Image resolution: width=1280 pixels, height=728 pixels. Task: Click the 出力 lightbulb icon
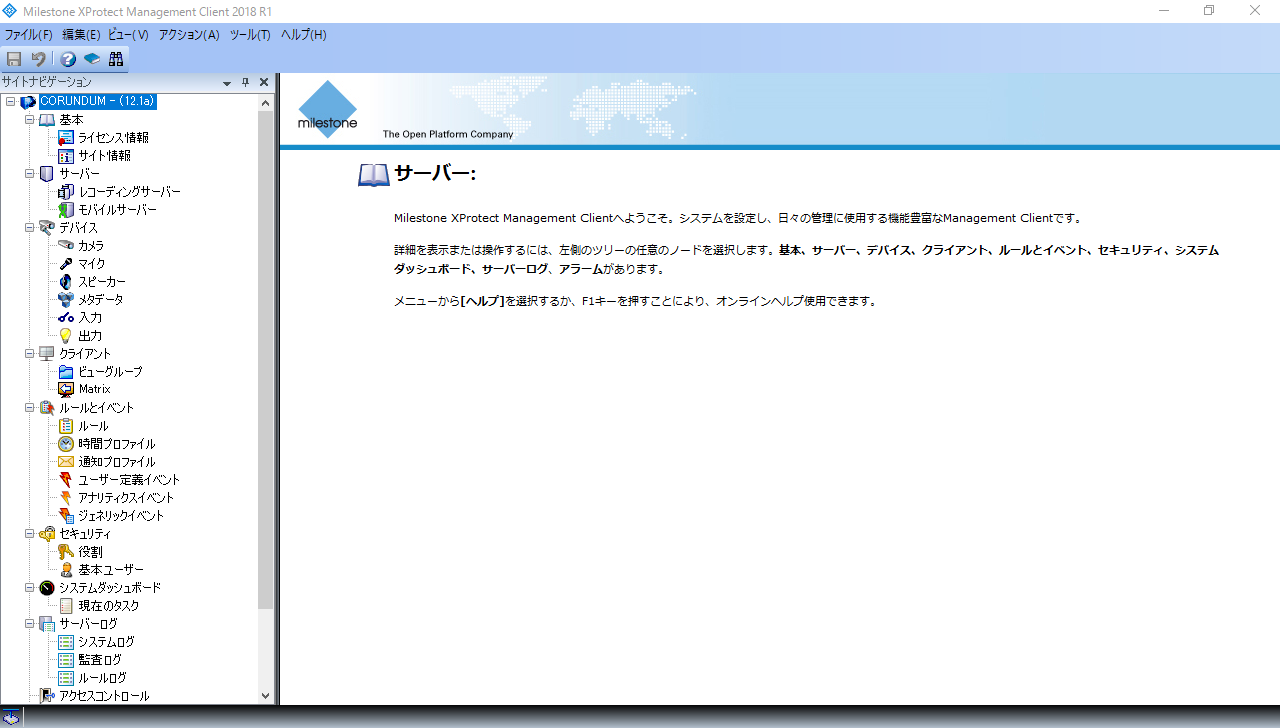66,336
